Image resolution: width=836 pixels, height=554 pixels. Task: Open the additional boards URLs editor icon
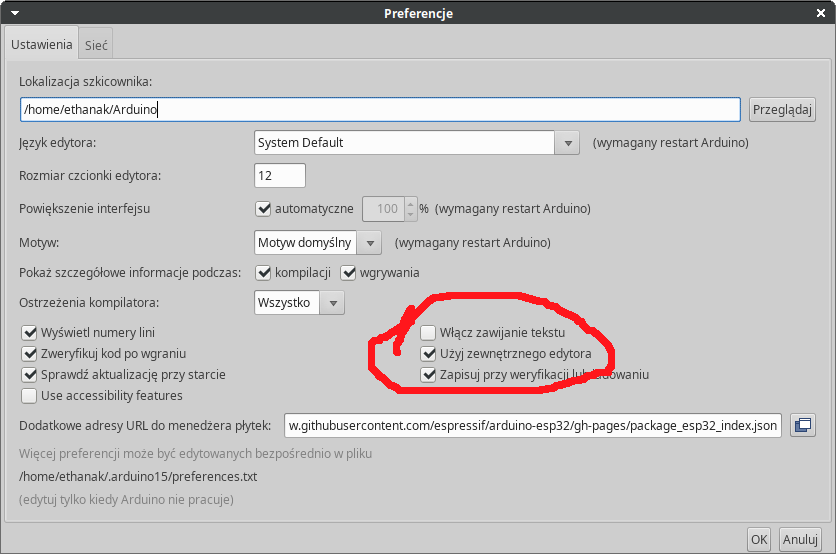[x=802, y=425]
